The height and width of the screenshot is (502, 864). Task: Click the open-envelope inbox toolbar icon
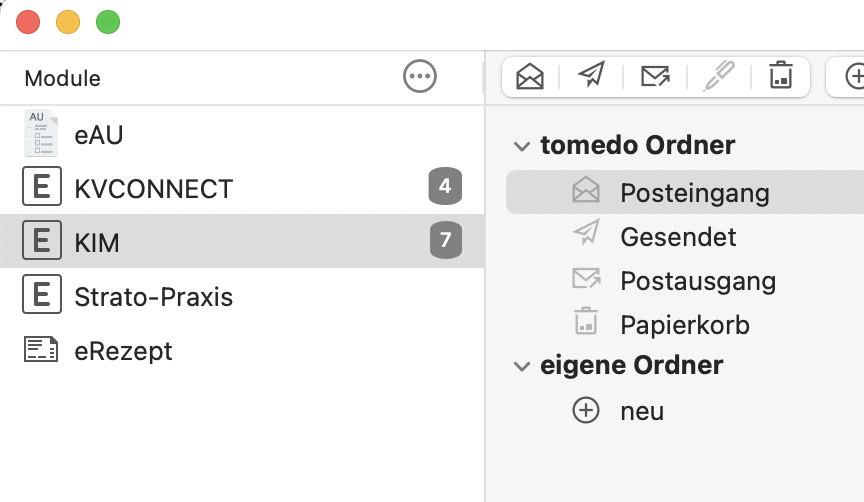(530, 76)
